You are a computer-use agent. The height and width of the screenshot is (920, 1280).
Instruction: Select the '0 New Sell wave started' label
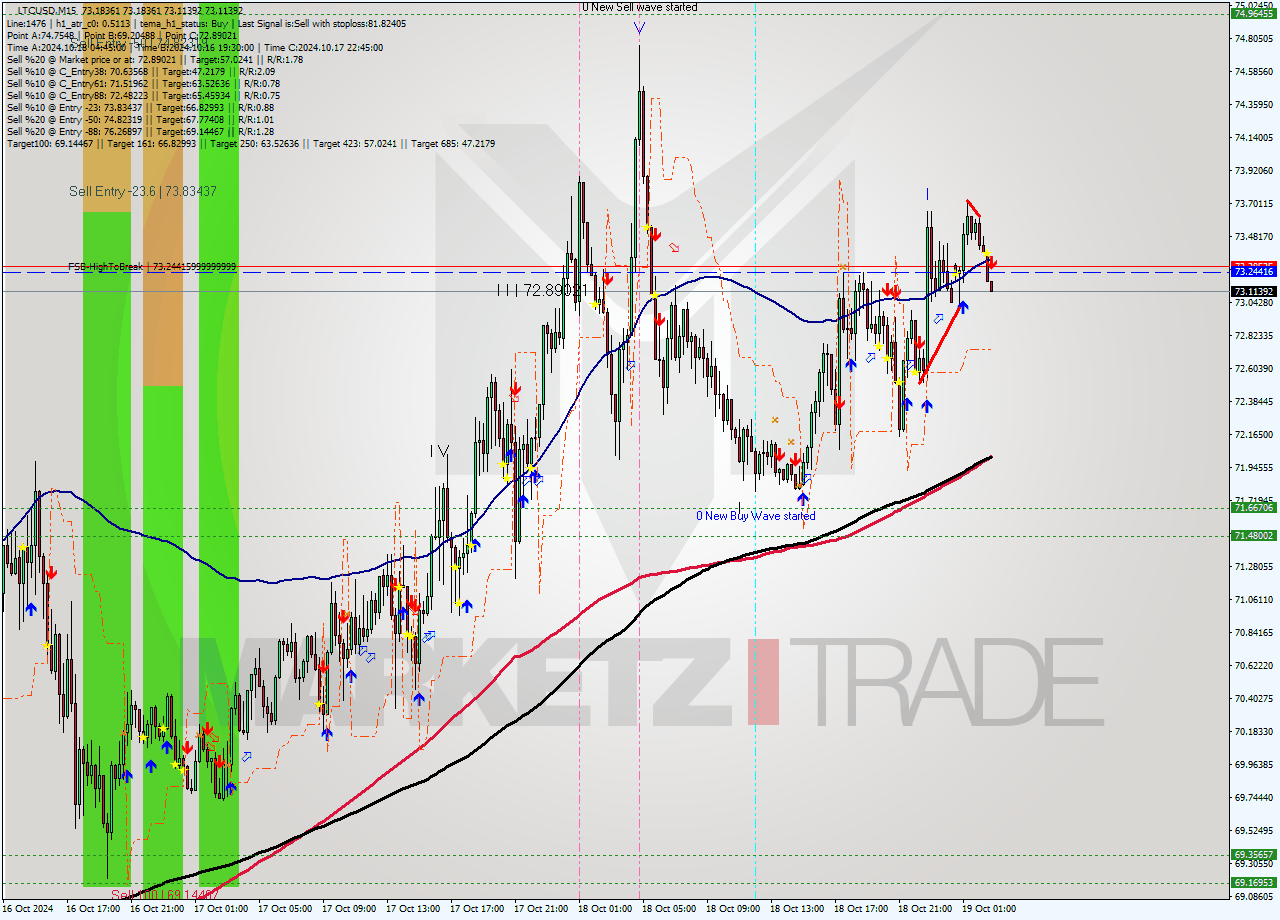tap(640, 7)
